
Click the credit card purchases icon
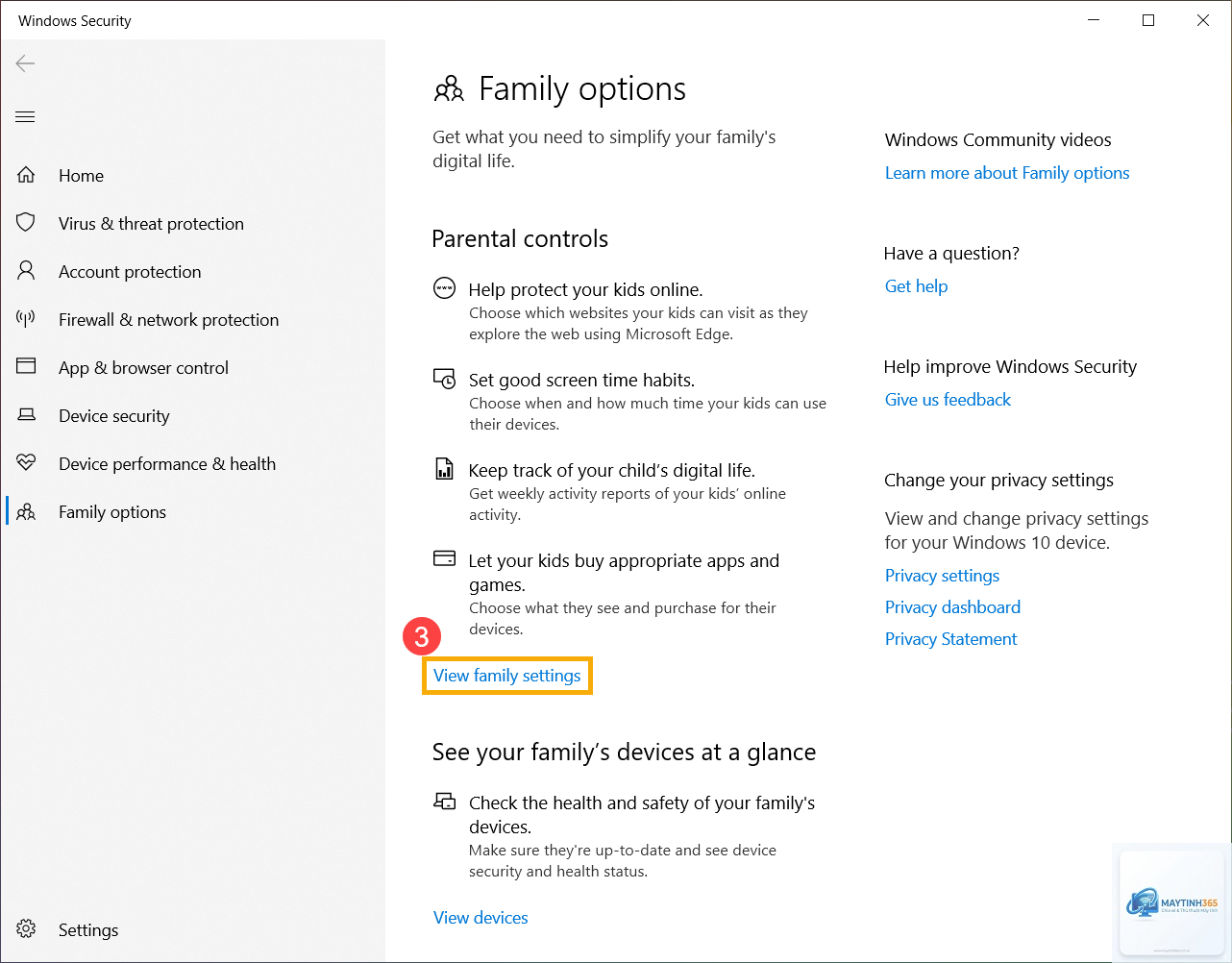444,558
